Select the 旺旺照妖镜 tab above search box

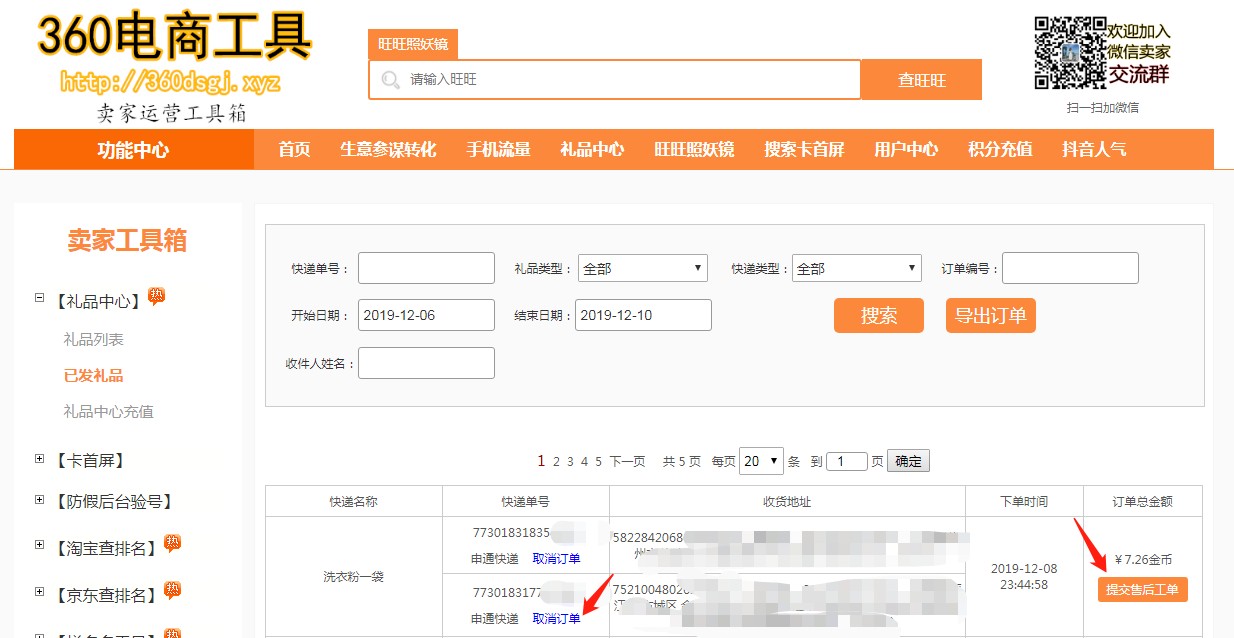tap(412, 45)
